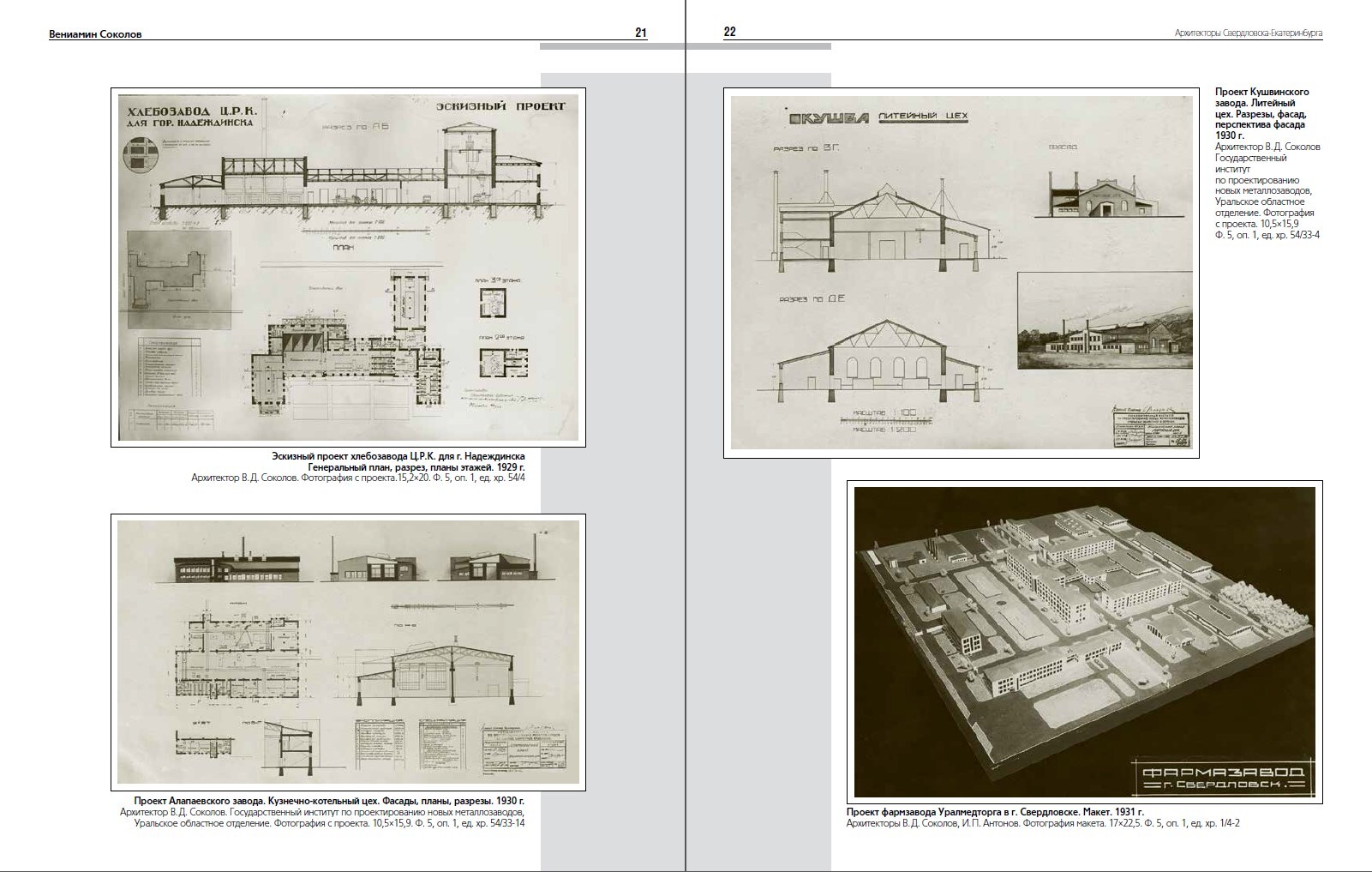The height and width of the screenshot is (872, 1372).
Task: Click the page number 22
Action: tap(730, 32)
